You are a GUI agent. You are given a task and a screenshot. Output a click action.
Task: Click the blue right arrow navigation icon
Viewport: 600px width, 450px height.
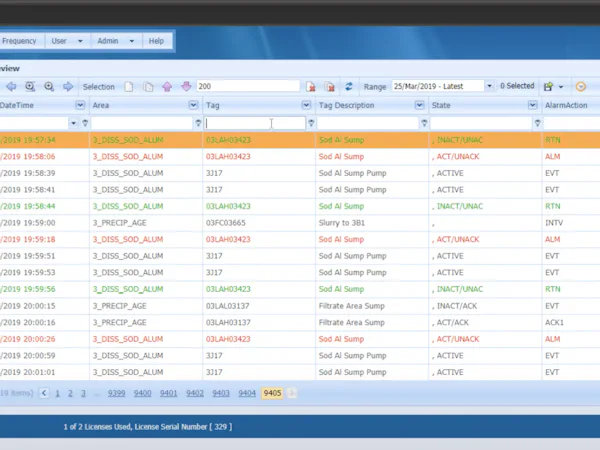[68, 86]
